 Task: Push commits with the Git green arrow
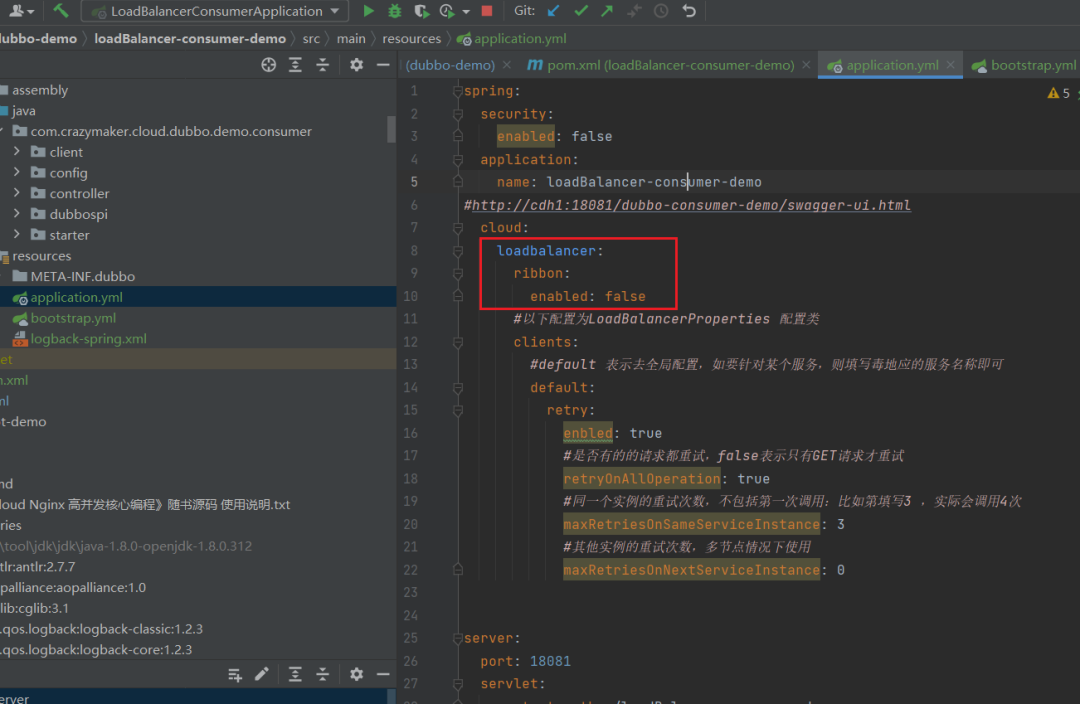coord(607,11)
